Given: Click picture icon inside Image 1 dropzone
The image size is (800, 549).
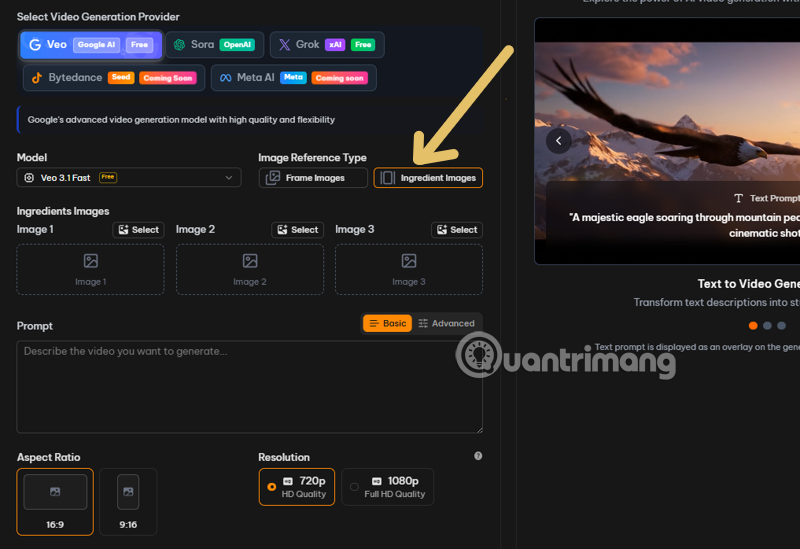Looking at the screenshot, I should 91,261.
